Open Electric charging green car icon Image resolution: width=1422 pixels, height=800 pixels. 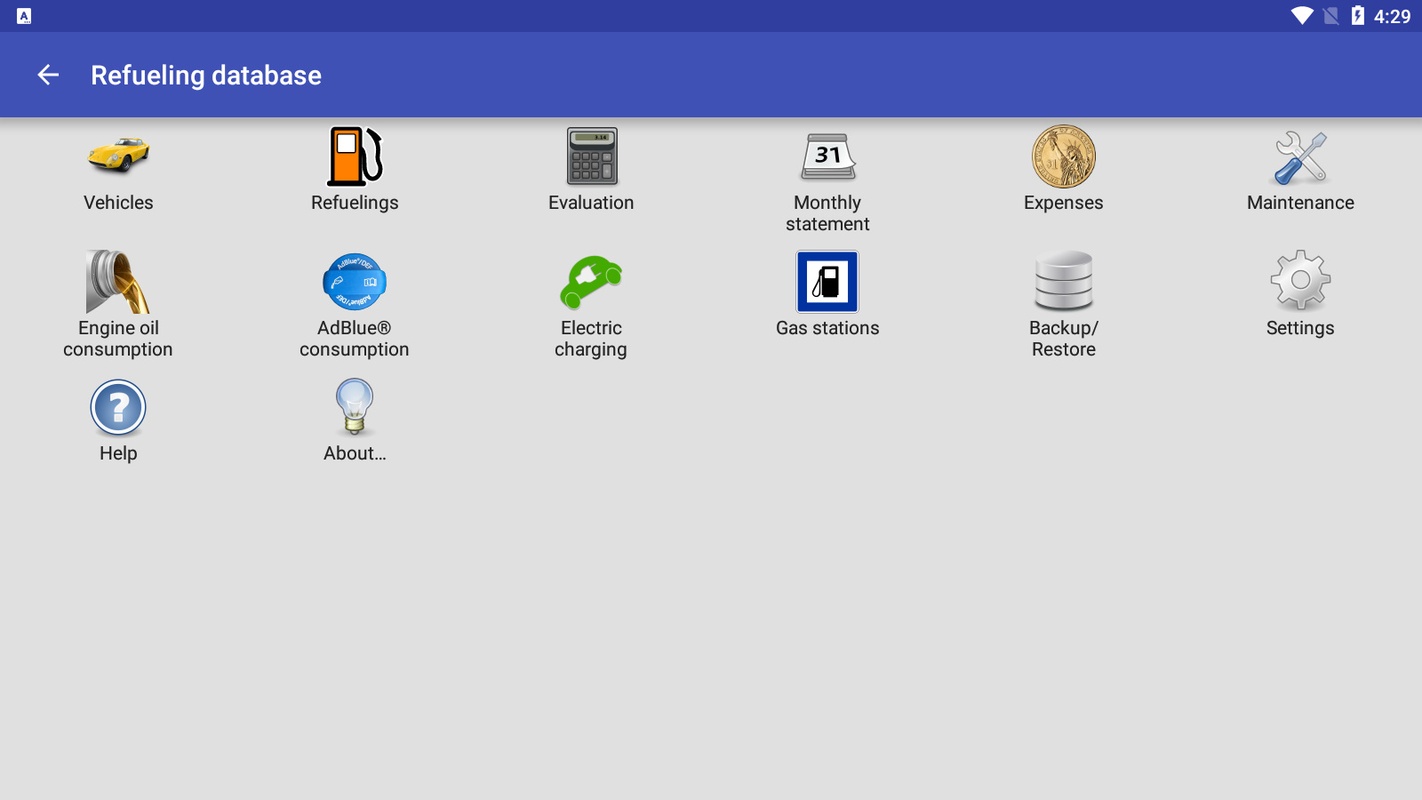[591, 282]
